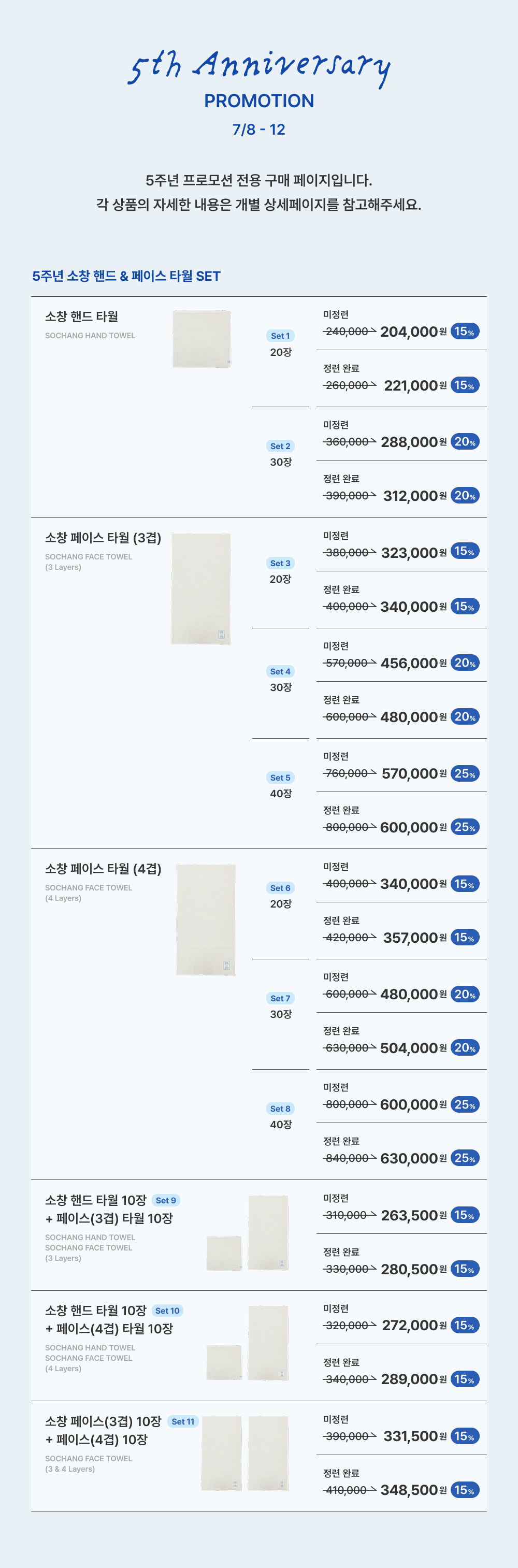
Task: Select the 221,000원 정렬 완료 price
Action: tap(414, 385)
